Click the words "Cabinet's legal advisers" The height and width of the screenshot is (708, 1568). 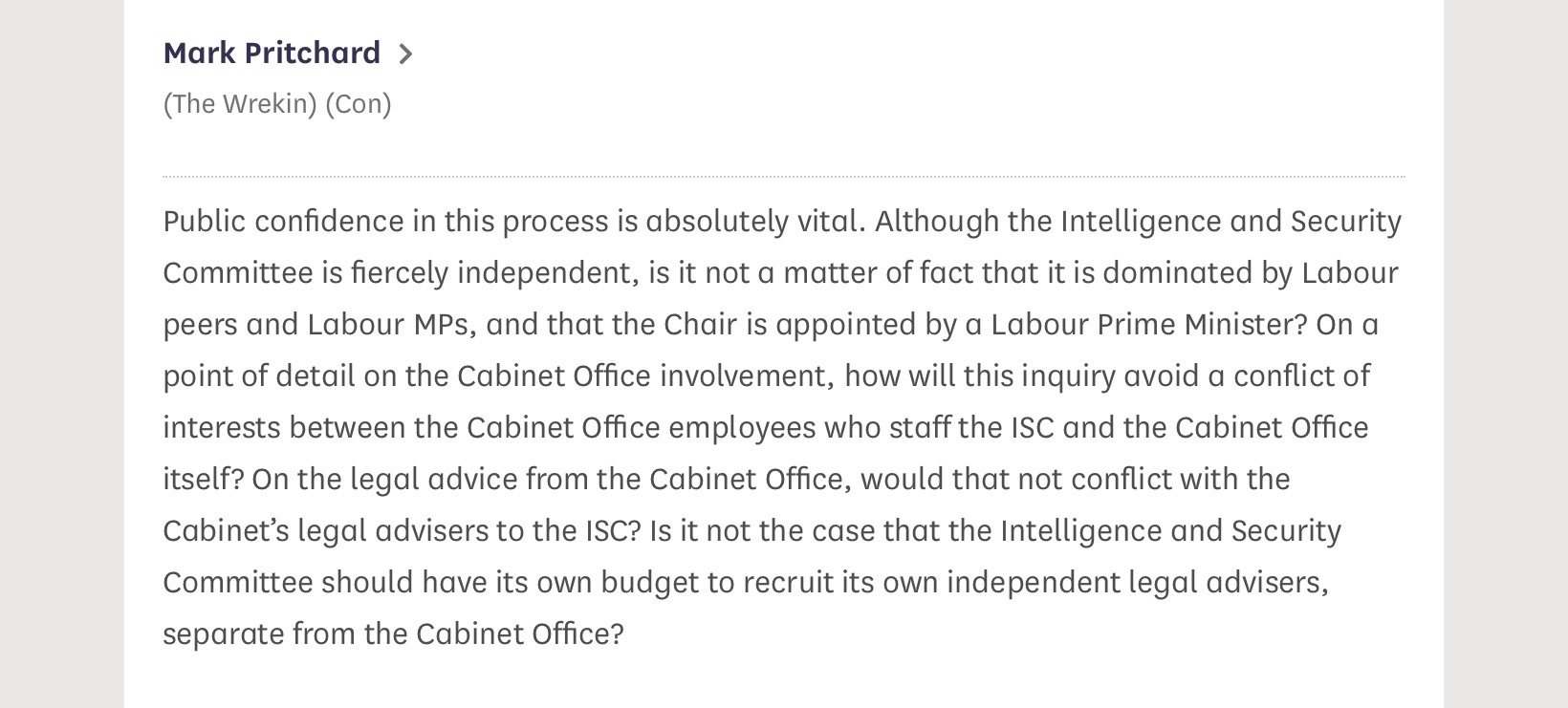(325, 530)
